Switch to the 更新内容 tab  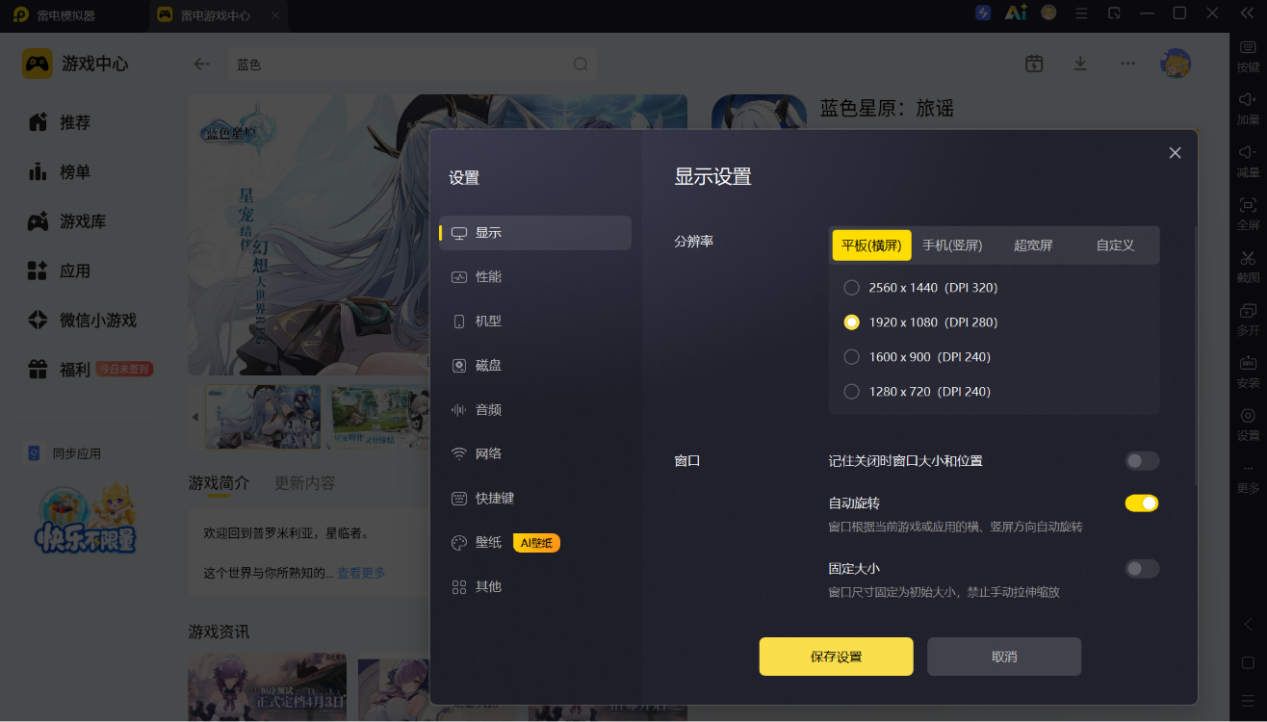click(305, 483)
